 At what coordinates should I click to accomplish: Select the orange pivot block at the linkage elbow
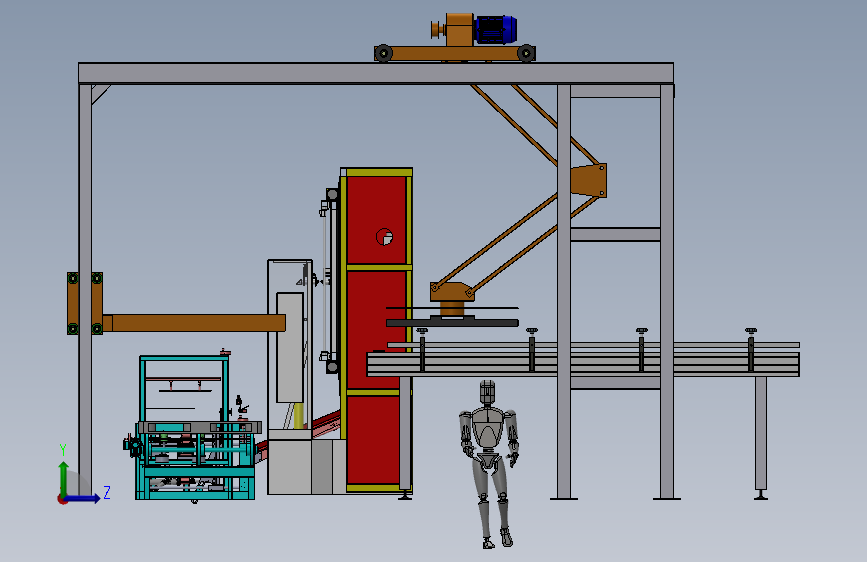589,180
